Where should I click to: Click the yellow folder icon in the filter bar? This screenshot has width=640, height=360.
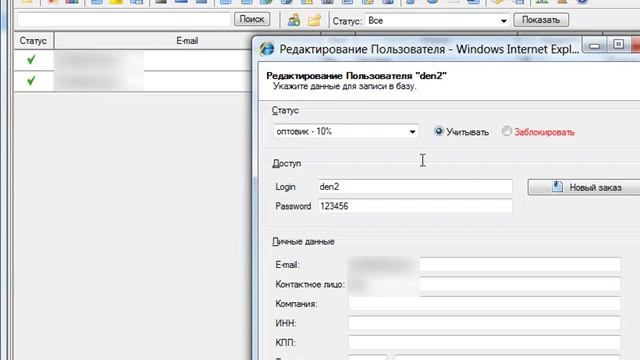pyautogui.click(x=314, y=20)
